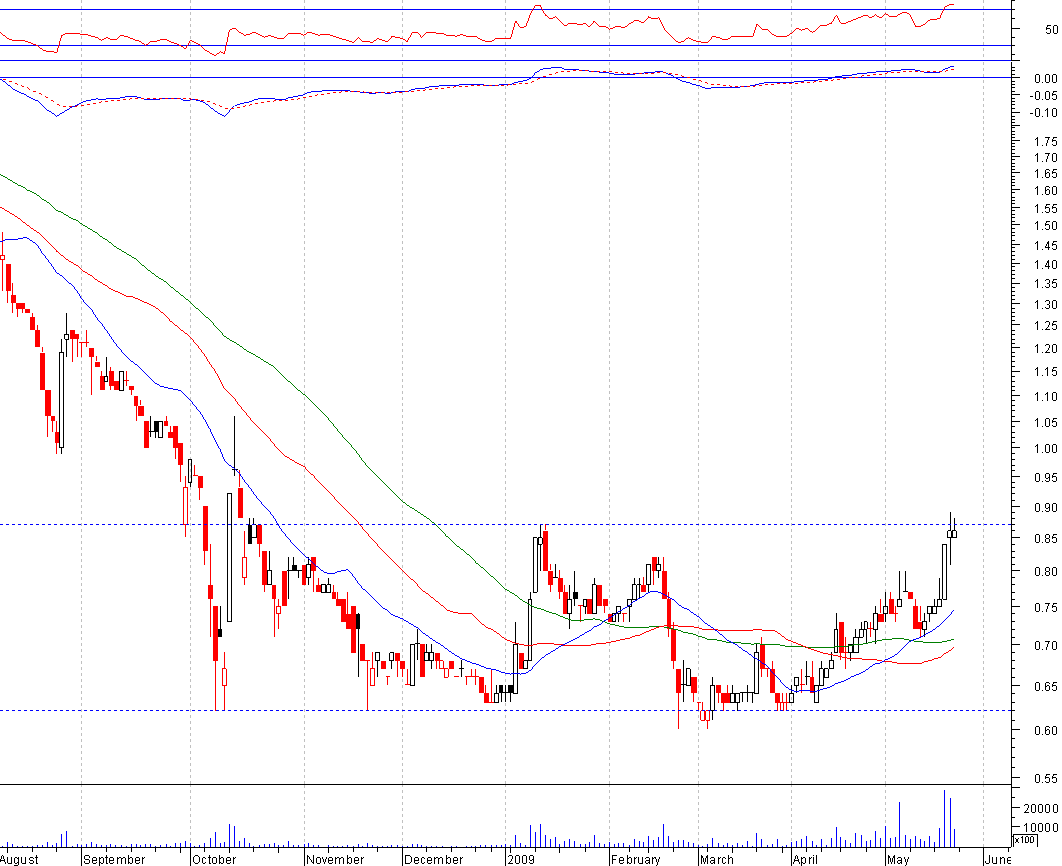
Task: Select the May label on the time axis
Action: 898,859
